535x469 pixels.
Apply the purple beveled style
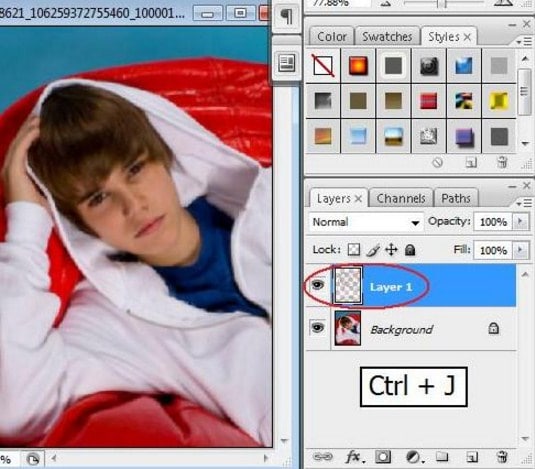coord(464,136)
